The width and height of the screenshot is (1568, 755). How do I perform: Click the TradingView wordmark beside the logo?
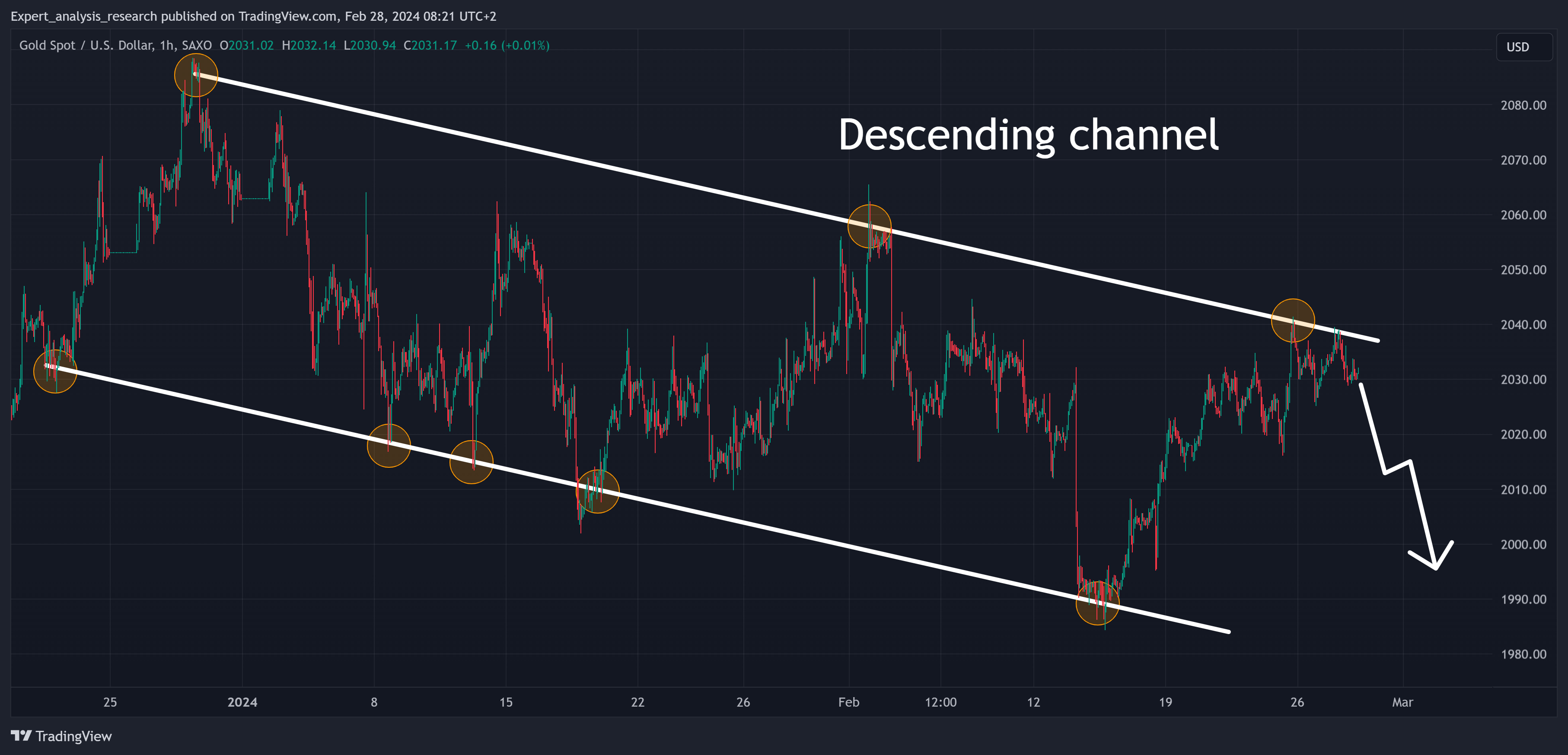(73, 736)
